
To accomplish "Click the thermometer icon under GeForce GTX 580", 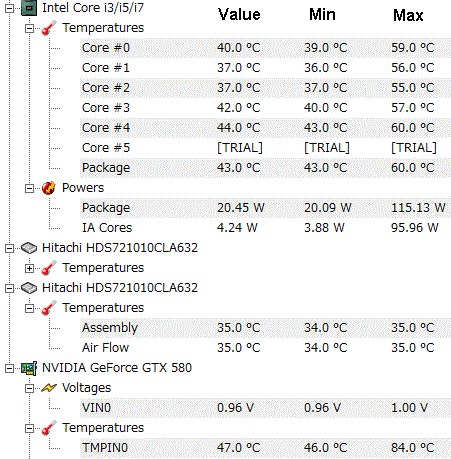I will (49, 428).
